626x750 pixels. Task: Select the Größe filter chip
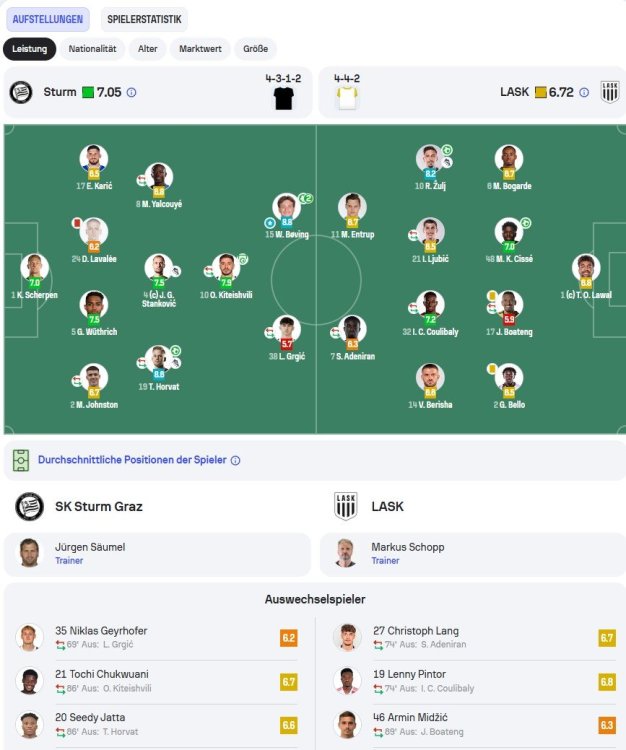(255, 49)
